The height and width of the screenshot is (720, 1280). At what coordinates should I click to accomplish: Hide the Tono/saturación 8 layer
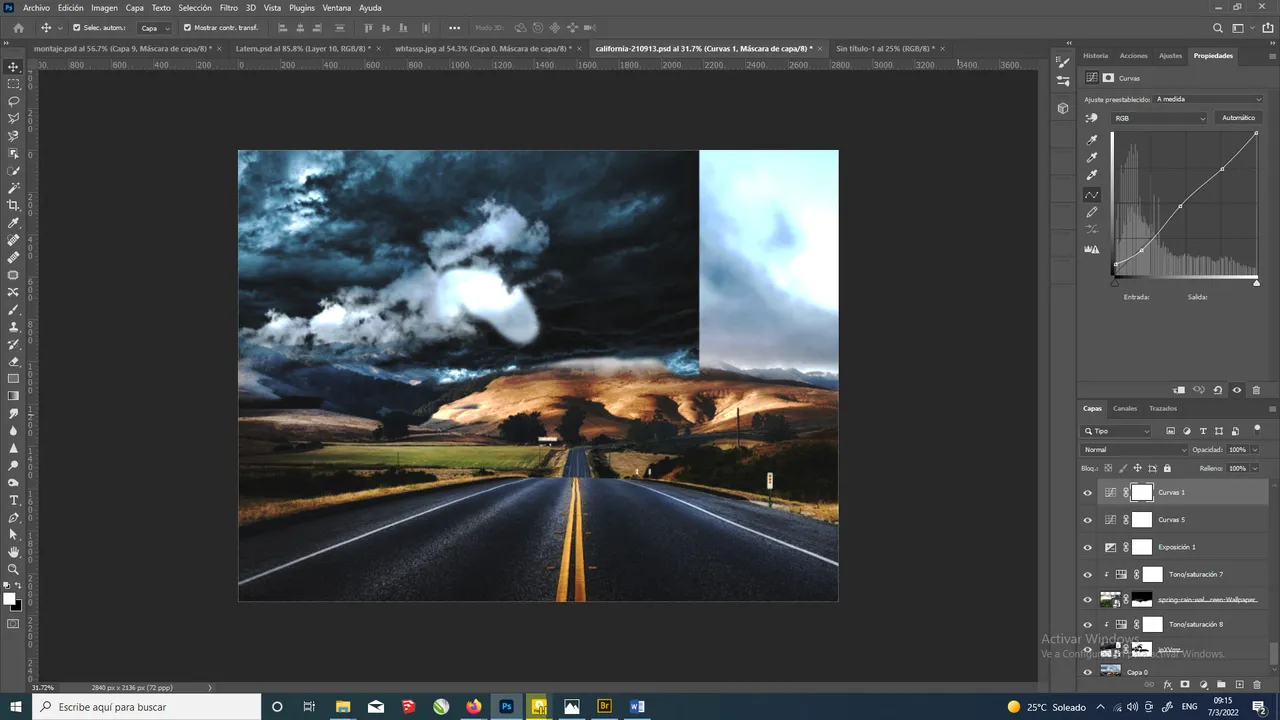coord(1088,624)
